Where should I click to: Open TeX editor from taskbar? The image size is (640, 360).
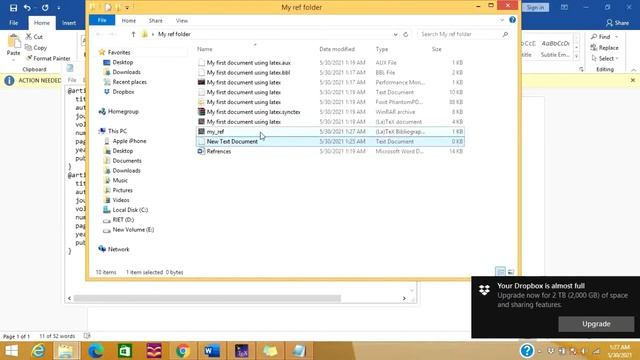tap(241, 351)
